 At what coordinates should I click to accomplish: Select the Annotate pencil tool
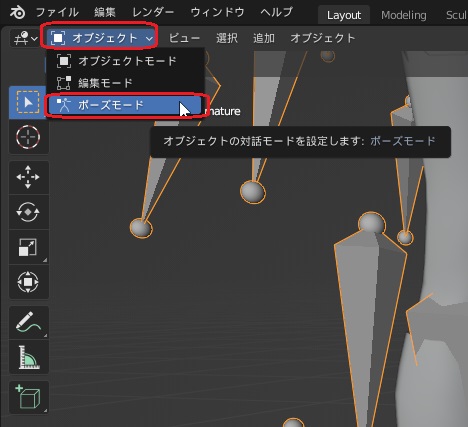coord(28,322)
